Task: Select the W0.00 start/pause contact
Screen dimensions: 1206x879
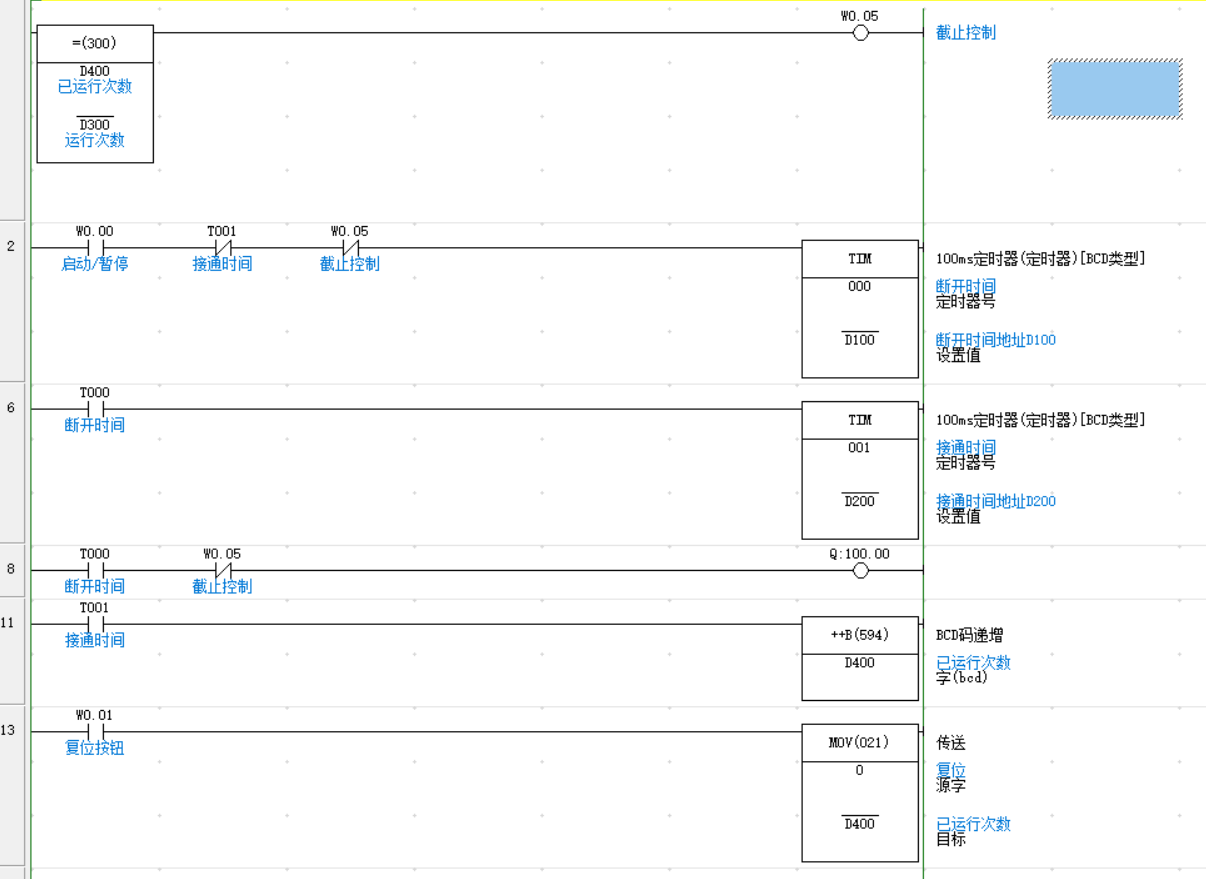Action: click(95, 248)
